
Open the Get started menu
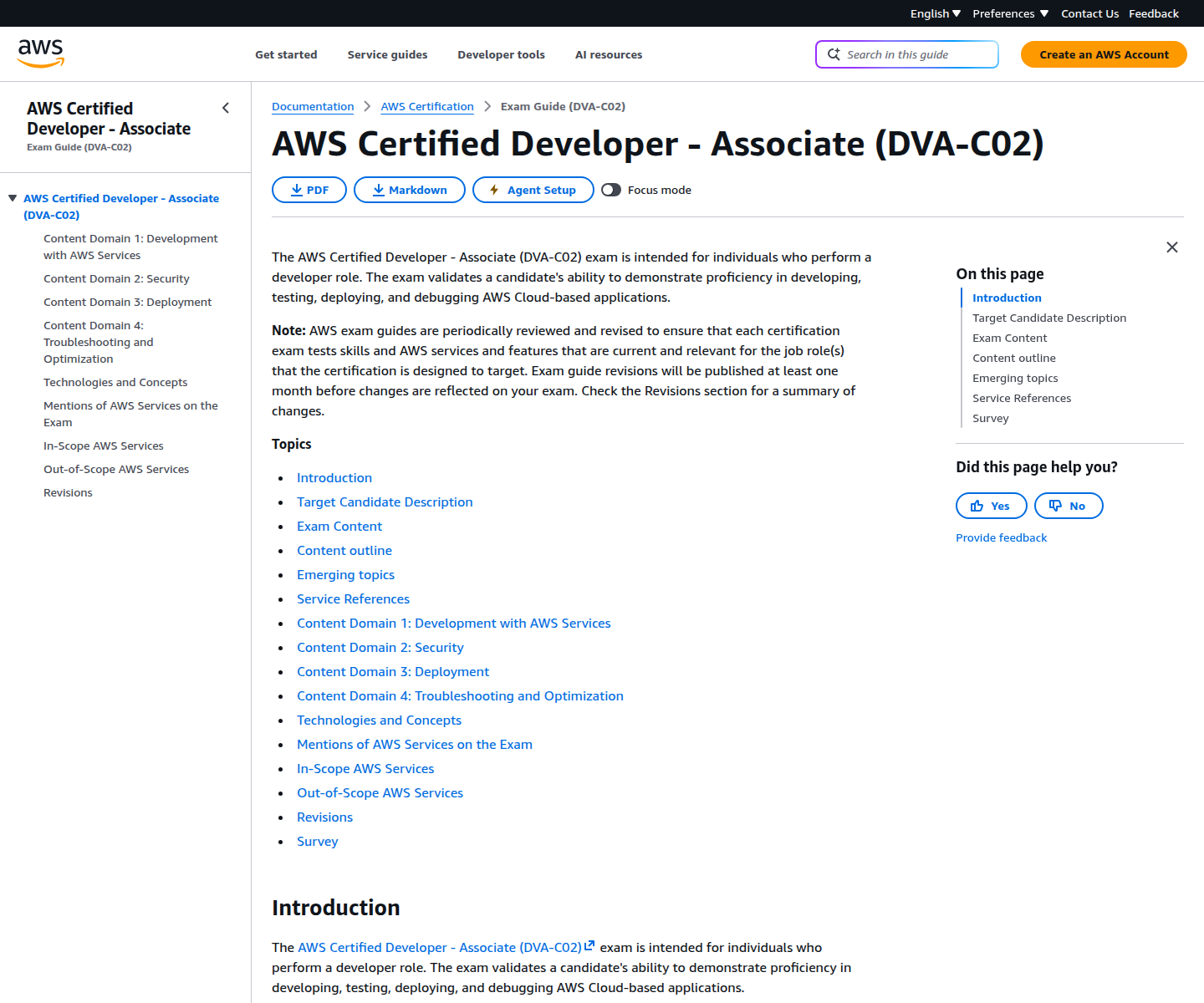[286, 54]
